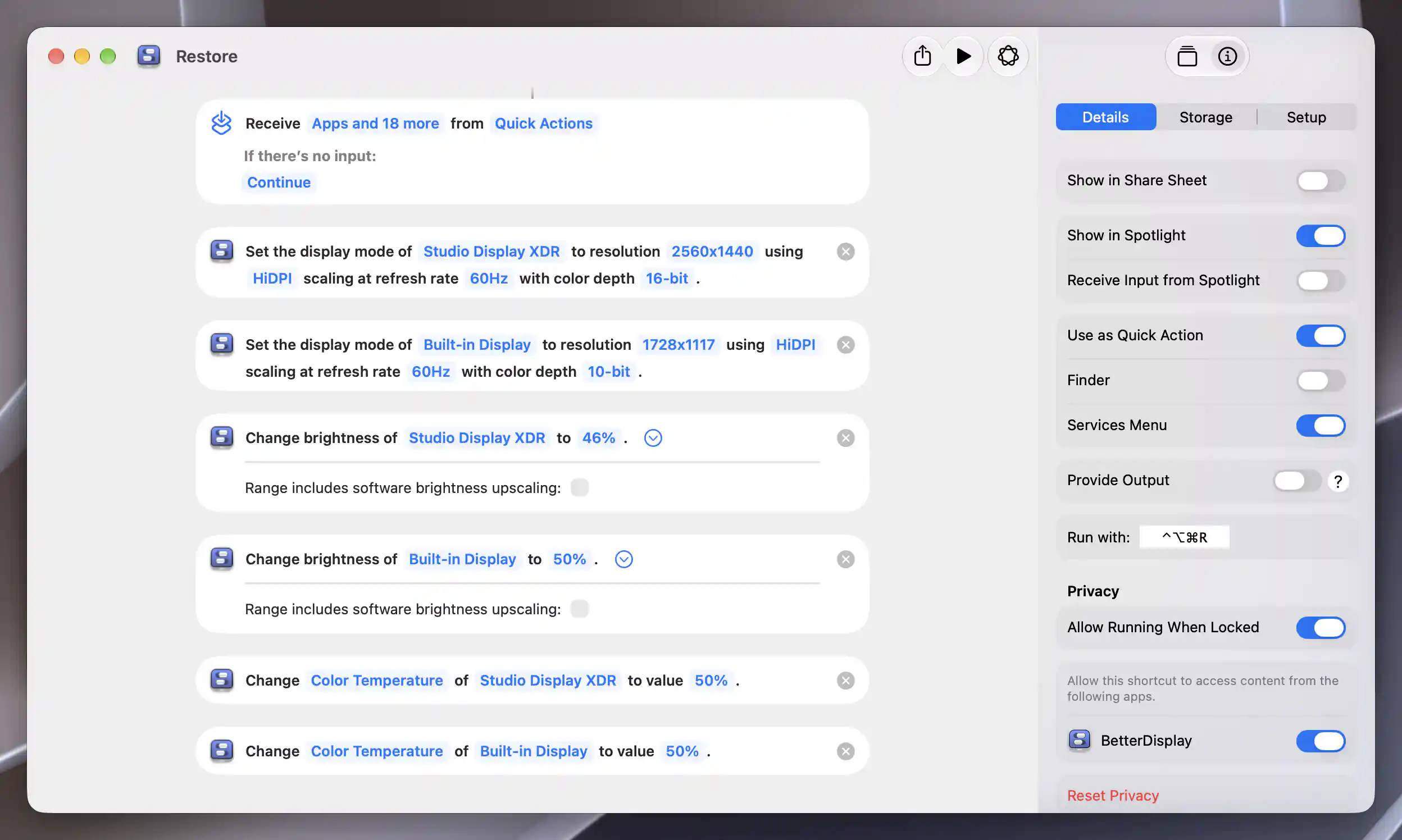Turn off Show in Spotlight

point(1321,235)
